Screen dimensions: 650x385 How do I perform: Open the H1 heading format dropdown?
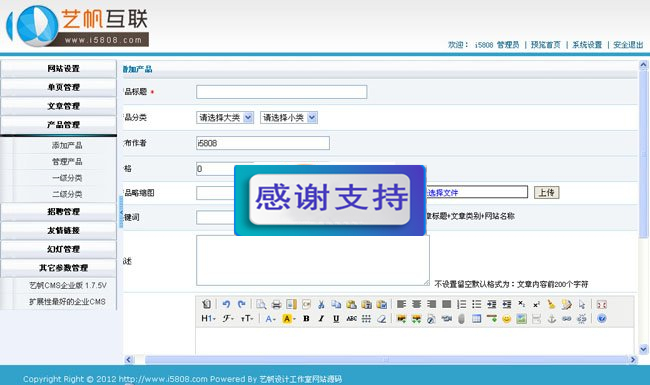pyautogui.click(x=209, y=319)
